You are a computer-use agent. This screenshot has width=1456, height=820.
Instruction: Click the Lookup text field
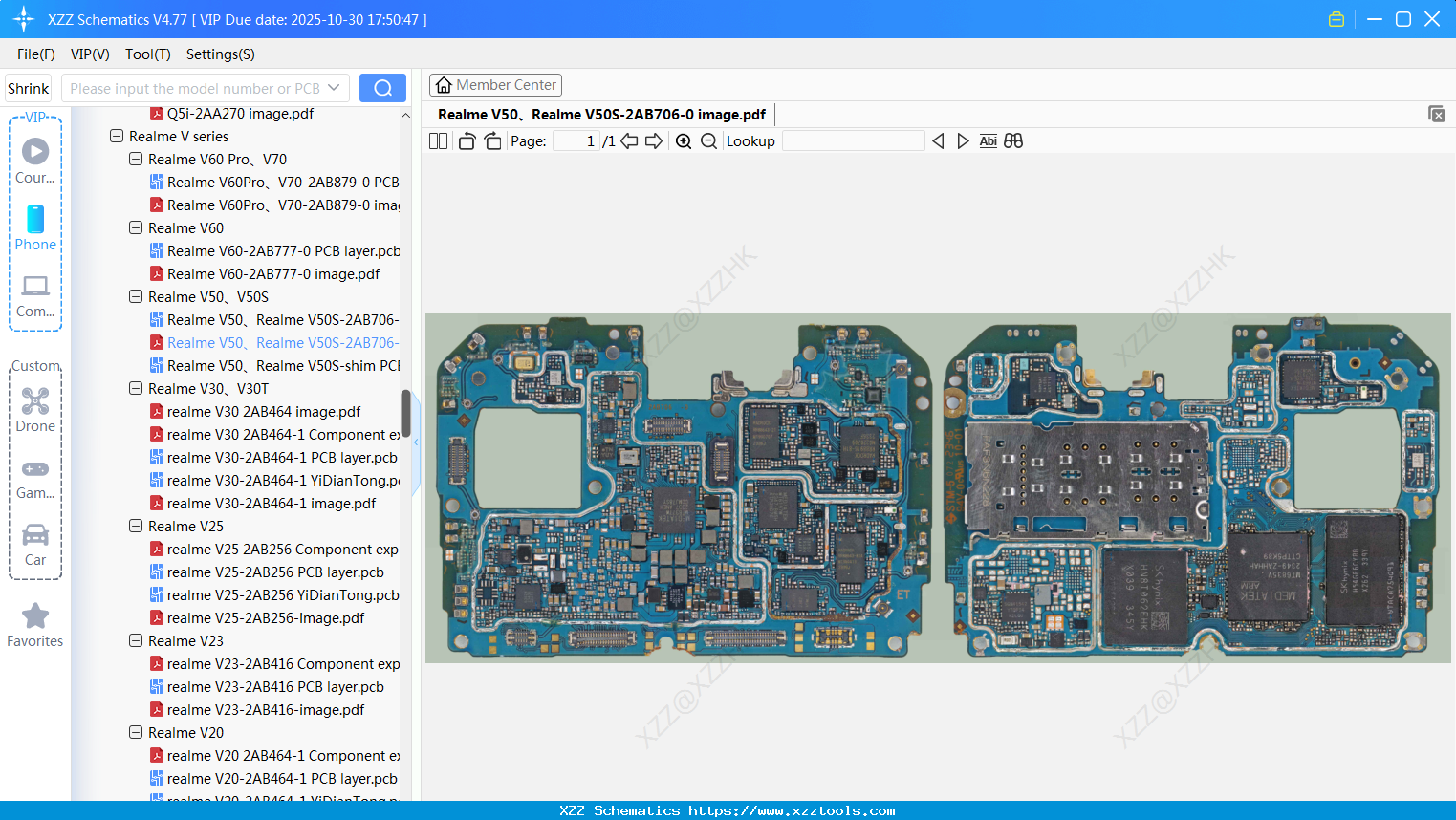coord(853,141)
